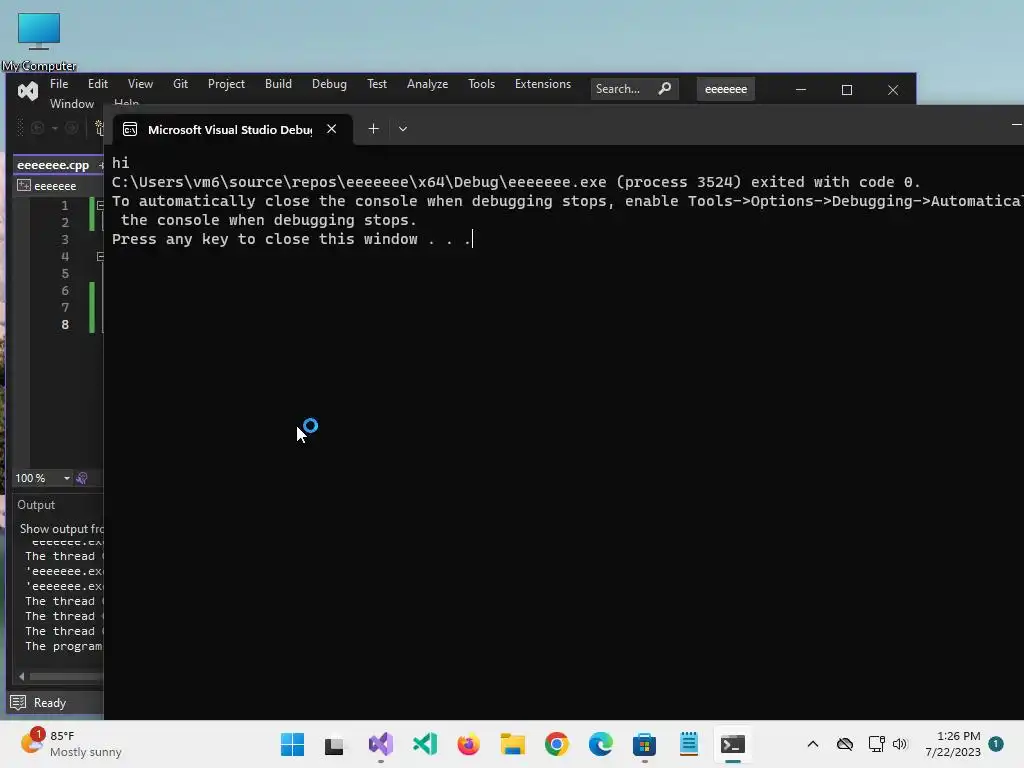Click the volume speaker tray icon

coord(900,744)
